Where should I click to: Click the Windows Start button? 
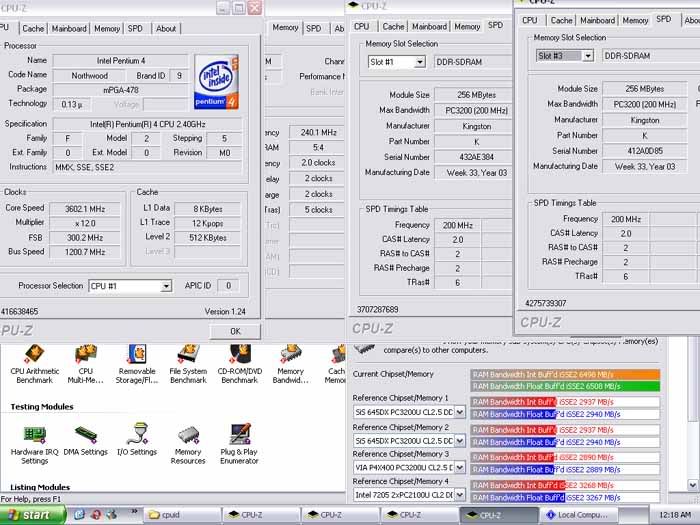pyautogui.click(x=33, y=515)
